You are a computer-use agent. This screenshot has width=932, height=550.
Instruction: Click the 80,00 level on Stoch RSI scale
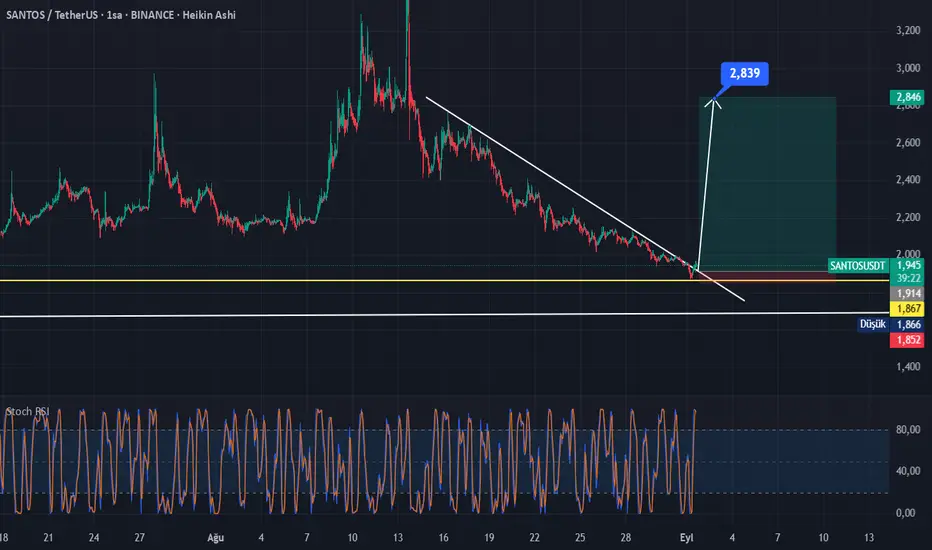[x=908, y=429]
